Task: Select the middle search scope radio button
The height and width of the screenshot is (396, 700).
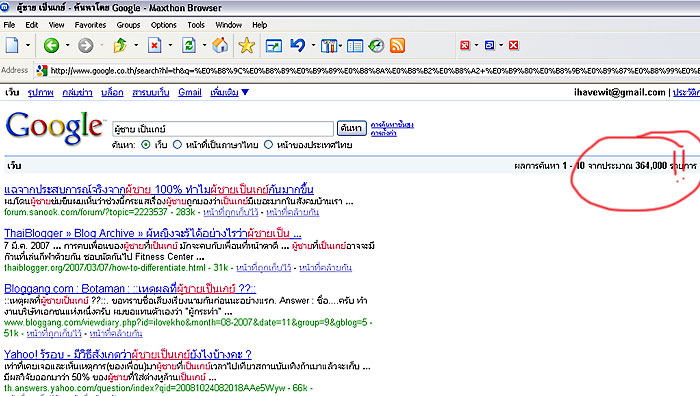Action: pos(177,145)
